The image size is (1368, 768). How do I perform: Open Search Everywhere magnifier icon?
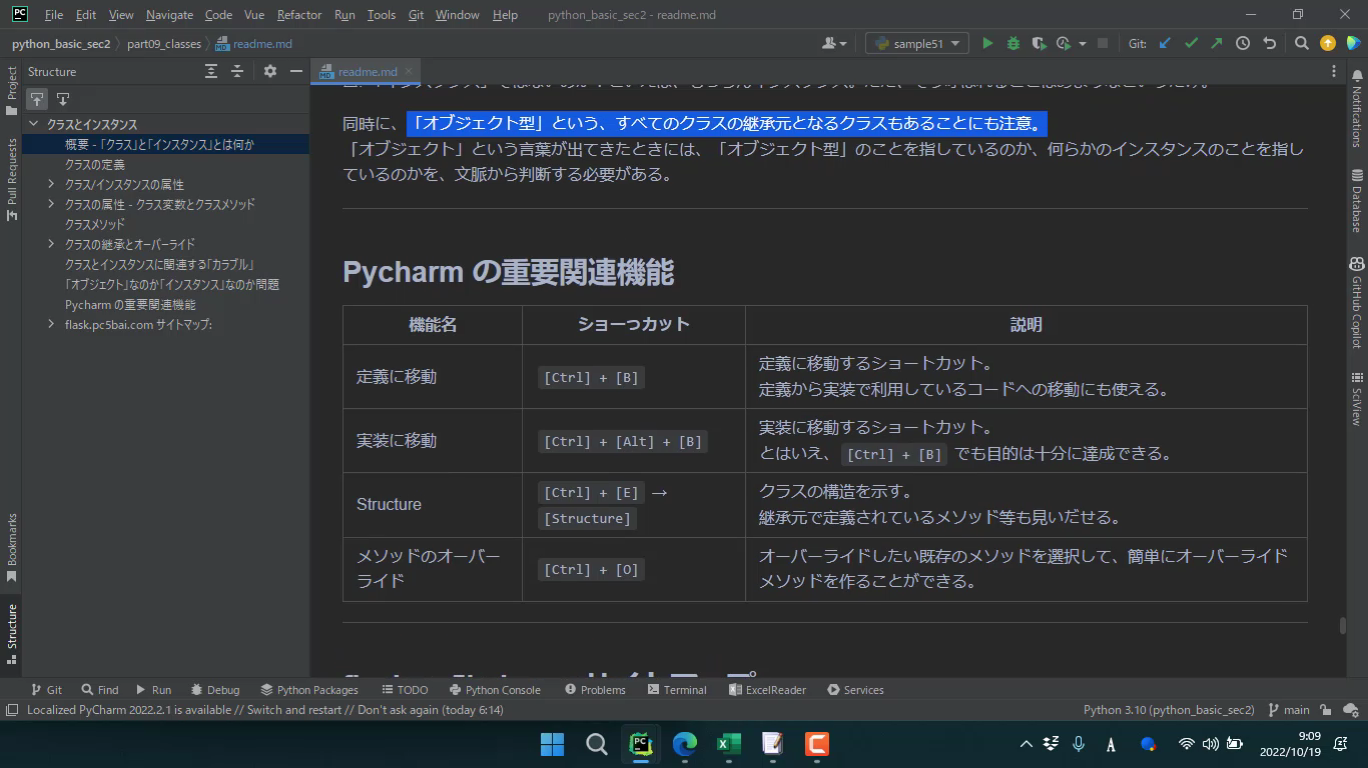point(1301,43)
